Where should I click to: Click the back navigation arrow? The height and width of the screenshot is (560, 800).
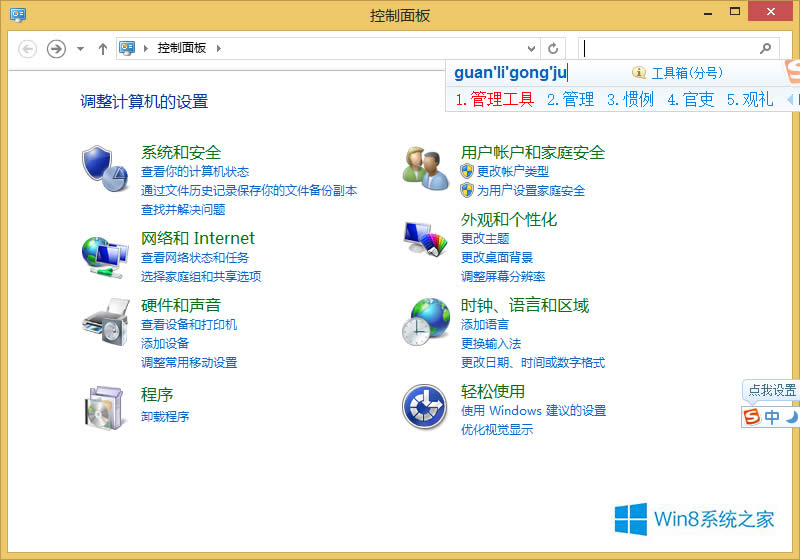click(28, 49)
